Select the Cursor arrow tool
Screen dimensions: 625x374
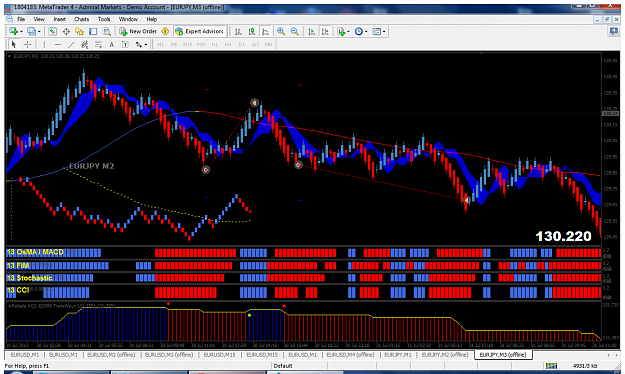pos(14,44)
